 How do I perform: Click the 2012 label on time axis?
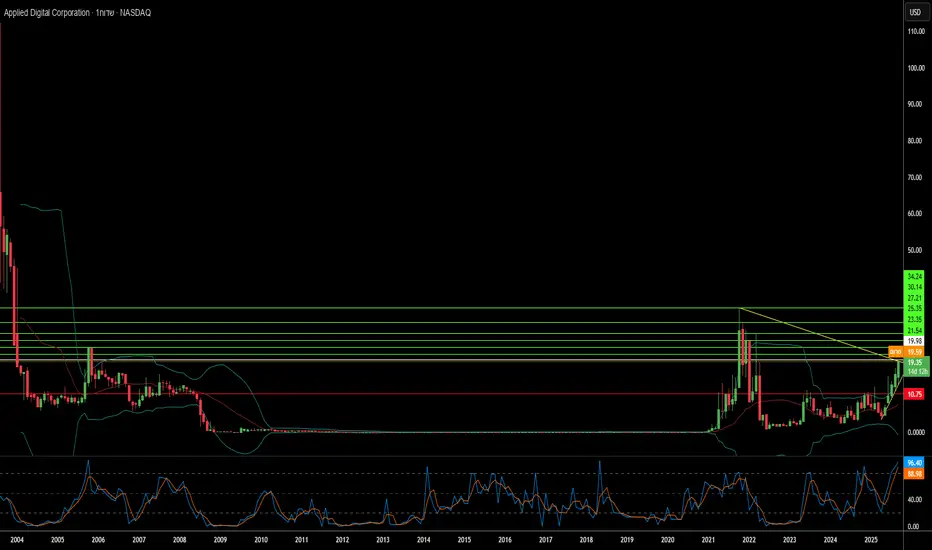[x=342, y=540]
